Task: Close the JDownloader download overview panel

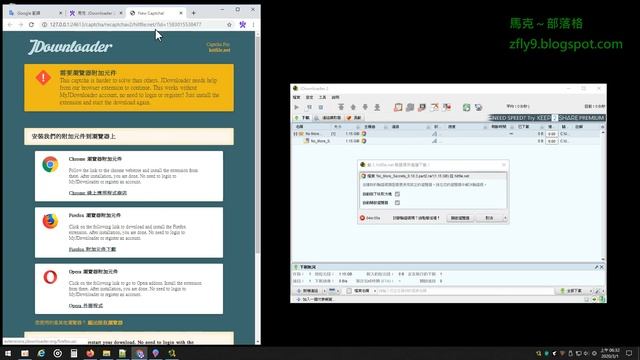Action: click(x=602, y=267)
